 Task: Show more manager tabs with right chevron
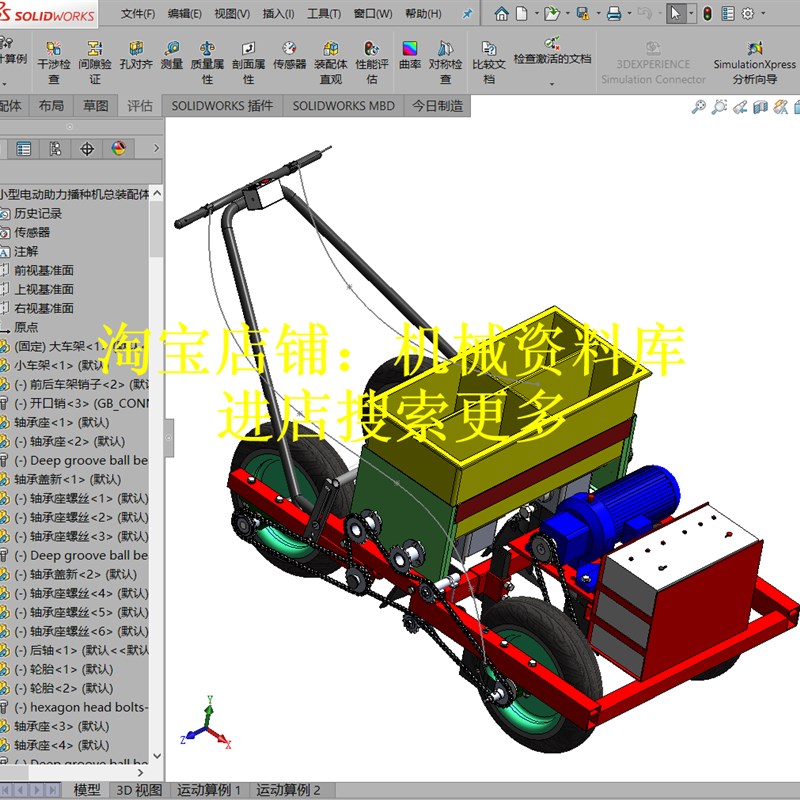pos(156,148)
